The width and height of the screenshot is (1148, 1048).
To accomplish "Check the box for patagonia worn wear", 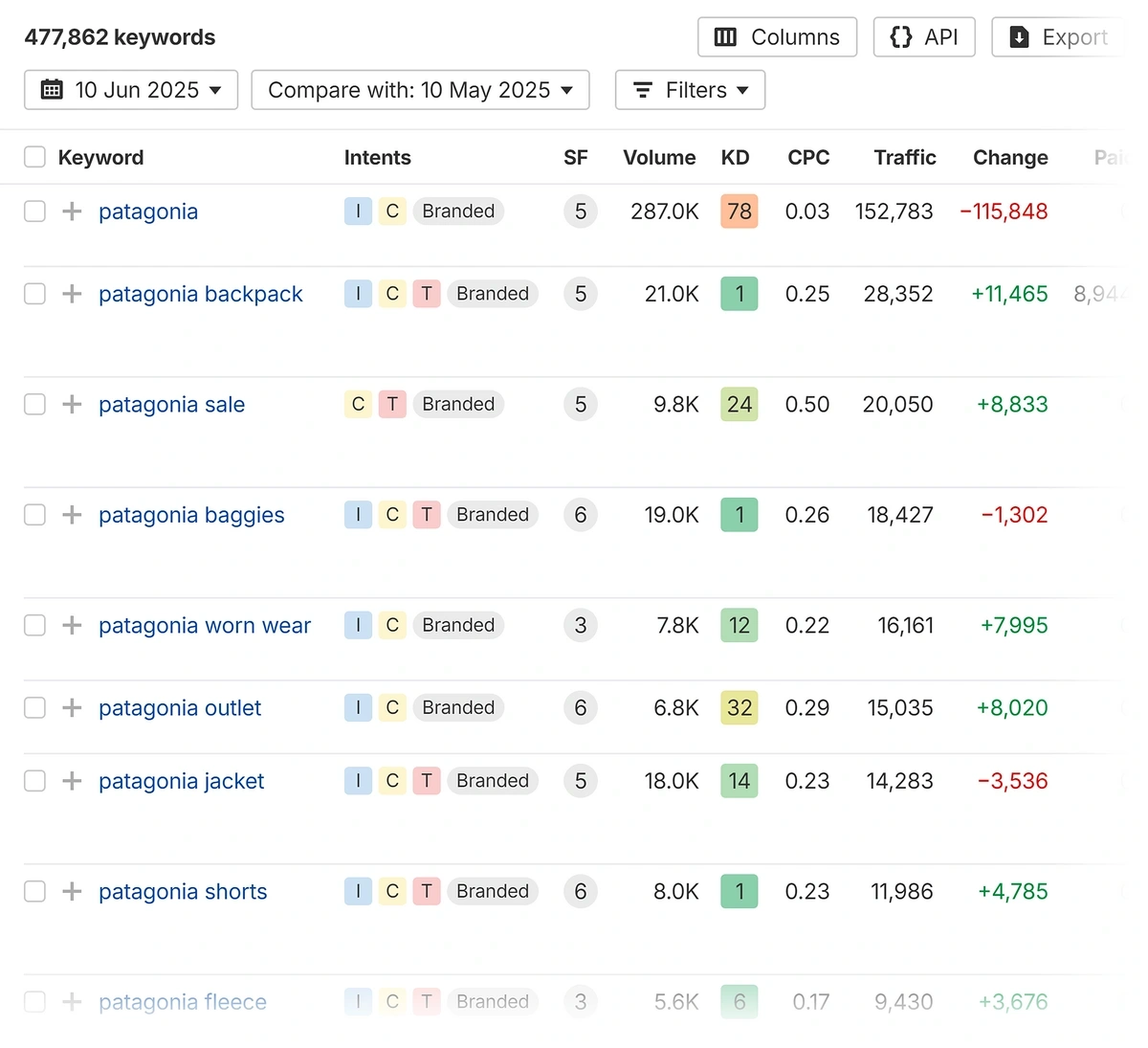I will 34,625.
